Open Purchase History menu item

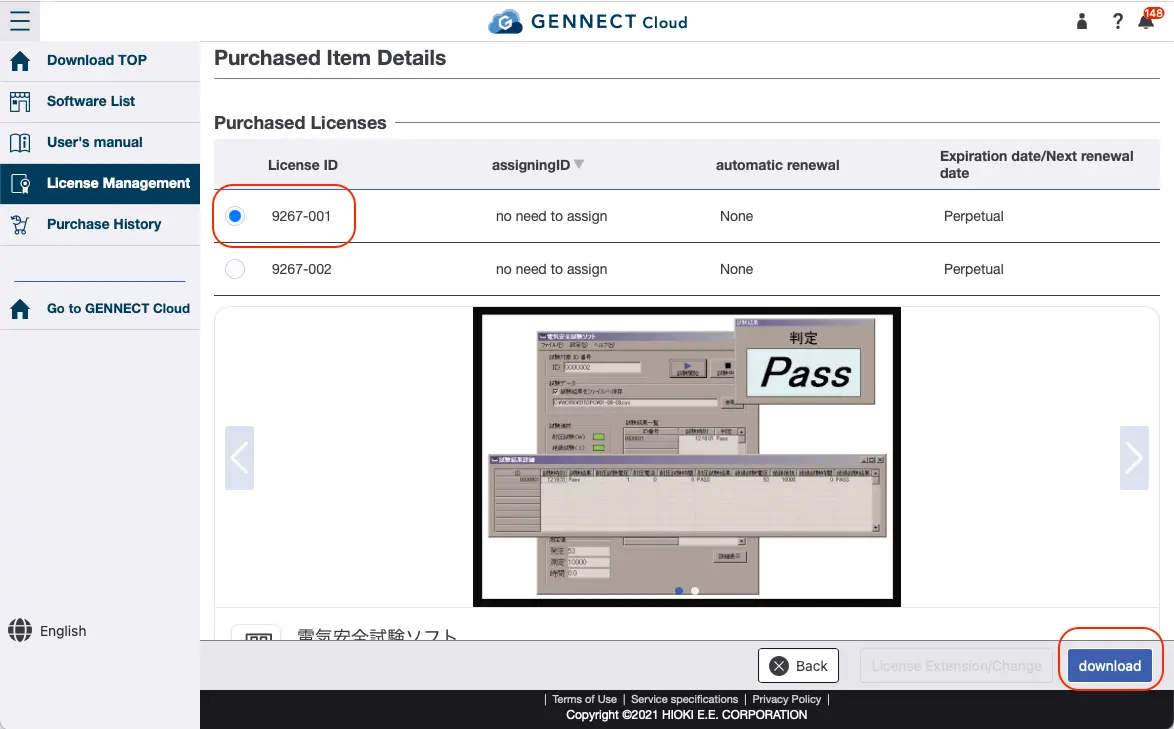(x=100, y=225)
